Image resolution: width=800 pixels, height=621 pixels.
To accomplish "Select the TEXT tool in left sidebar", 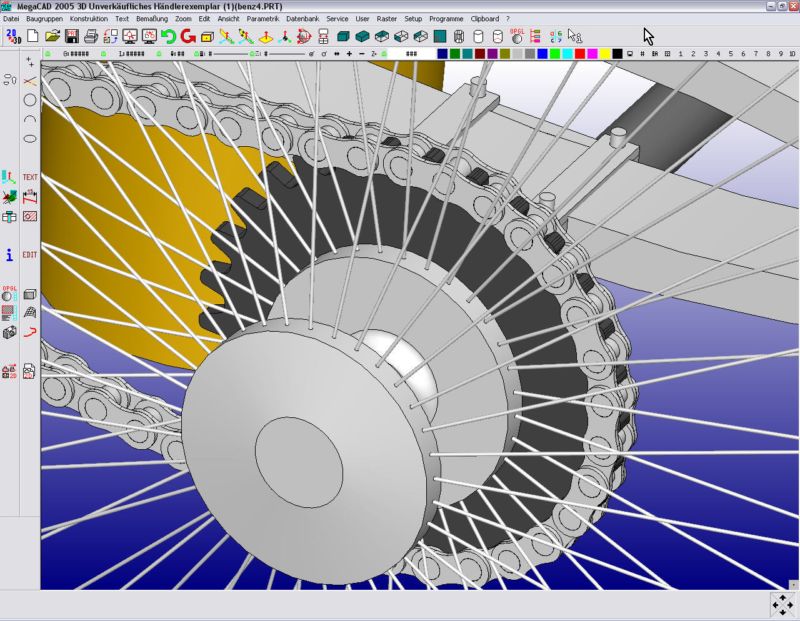I will click(x=30, y=177).
